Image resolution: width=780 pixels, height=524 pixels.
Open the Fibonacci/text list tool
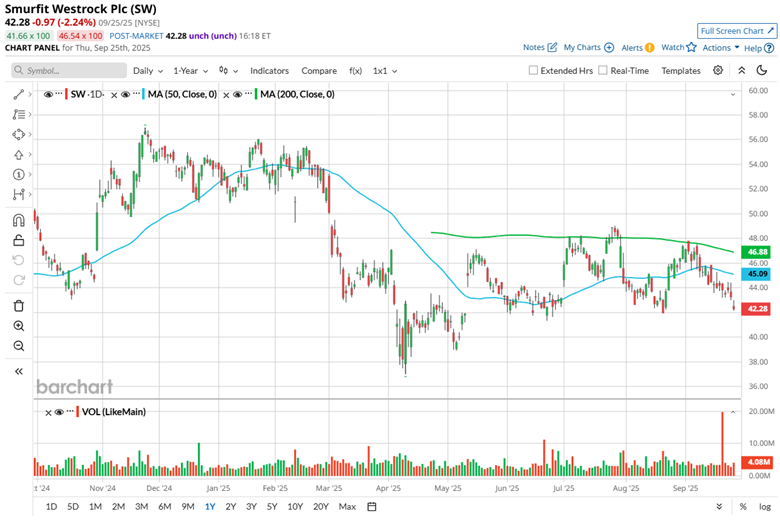(18, 114)
